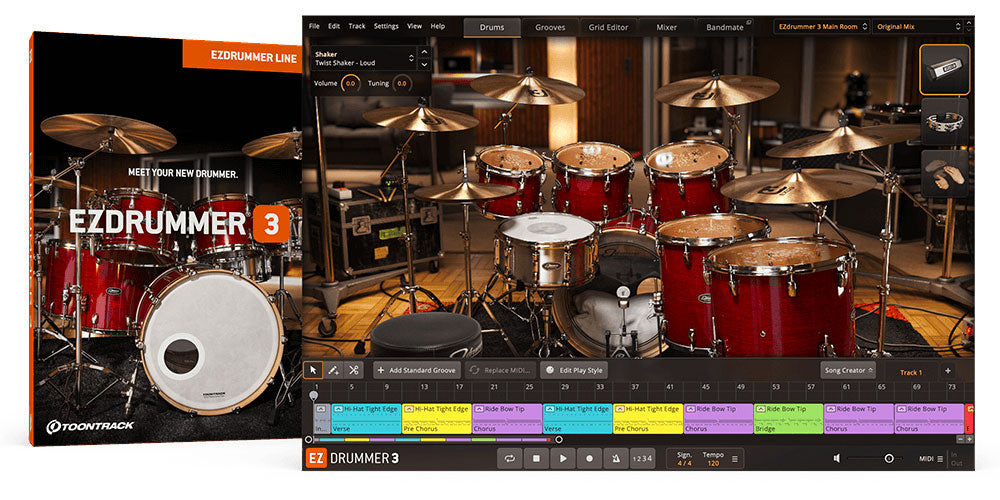The width and height of the screenshot is (1000, 500).
Task: Click the stop button in transport
Action: click(536, 459)
